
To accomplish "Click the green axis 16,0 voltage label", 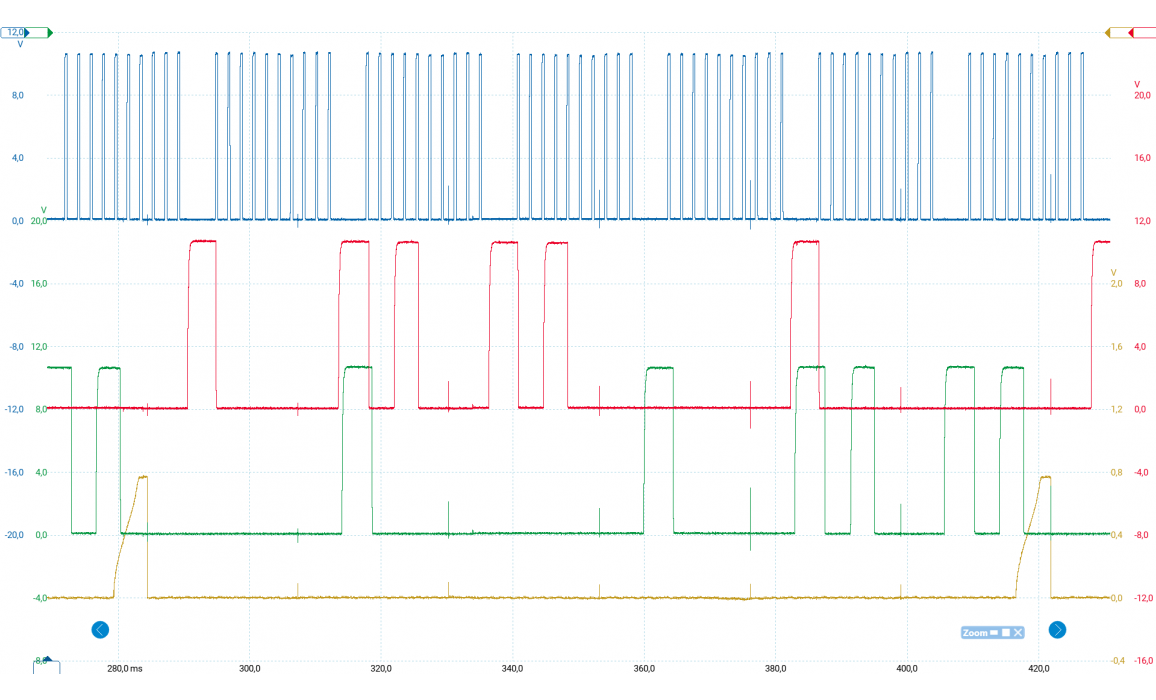I will [41, 283].
